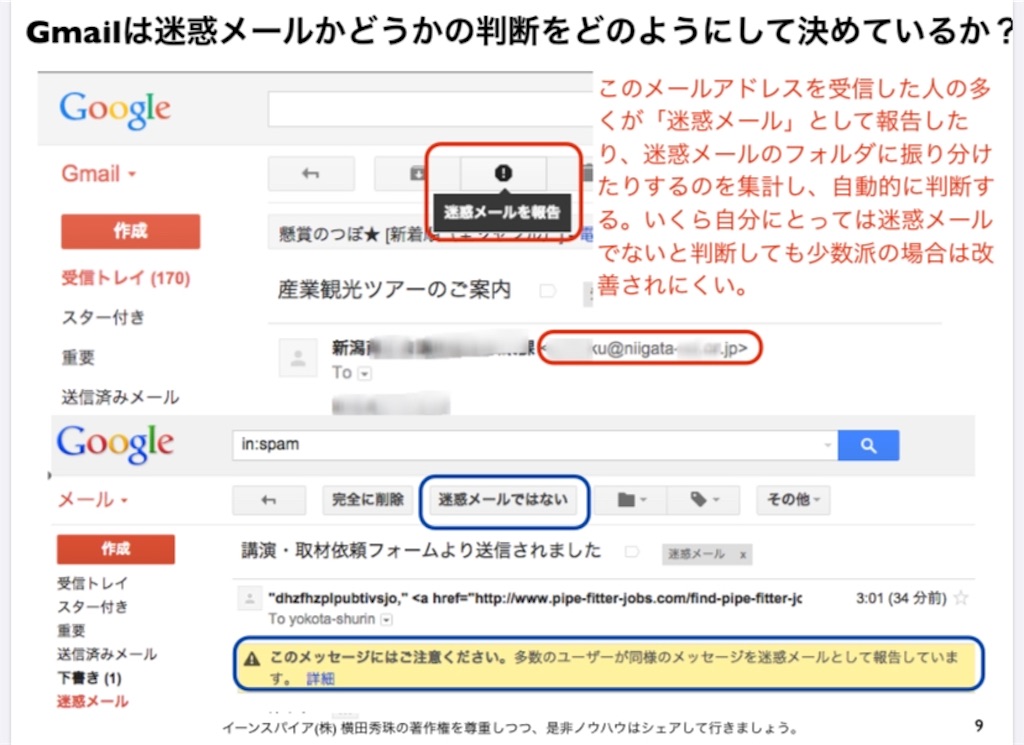The width and height of the screenshot is (1024, 745).
Task: Open スター付き in lower sidebar
Action: coord(92,607)
